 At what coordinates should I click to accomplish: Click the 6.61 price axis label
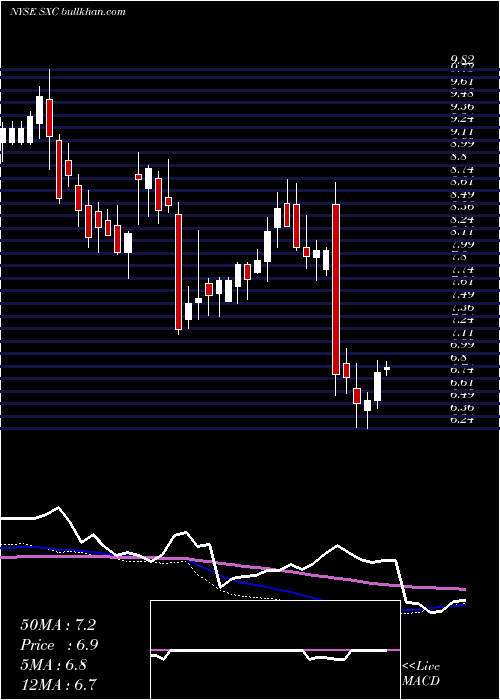point(462,383)
